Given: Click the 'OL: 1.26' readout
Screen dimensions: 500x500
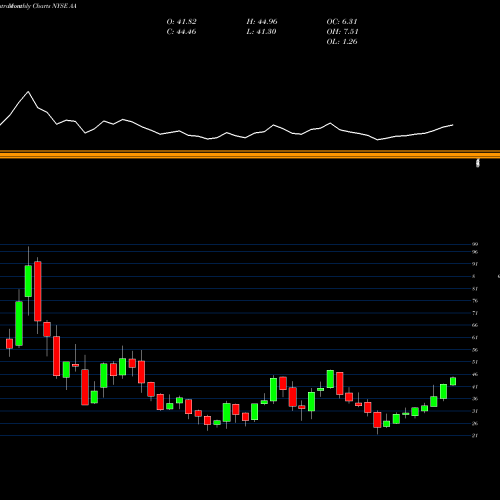Looking at the screenshot, I should point(342,42).
